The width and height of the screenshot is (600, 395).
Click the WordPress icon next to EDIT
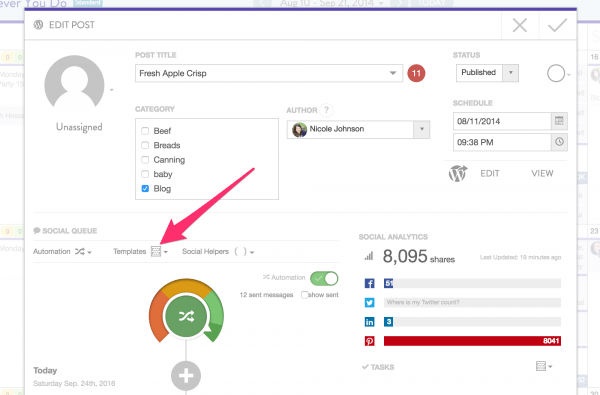click(x=458, y=173)
